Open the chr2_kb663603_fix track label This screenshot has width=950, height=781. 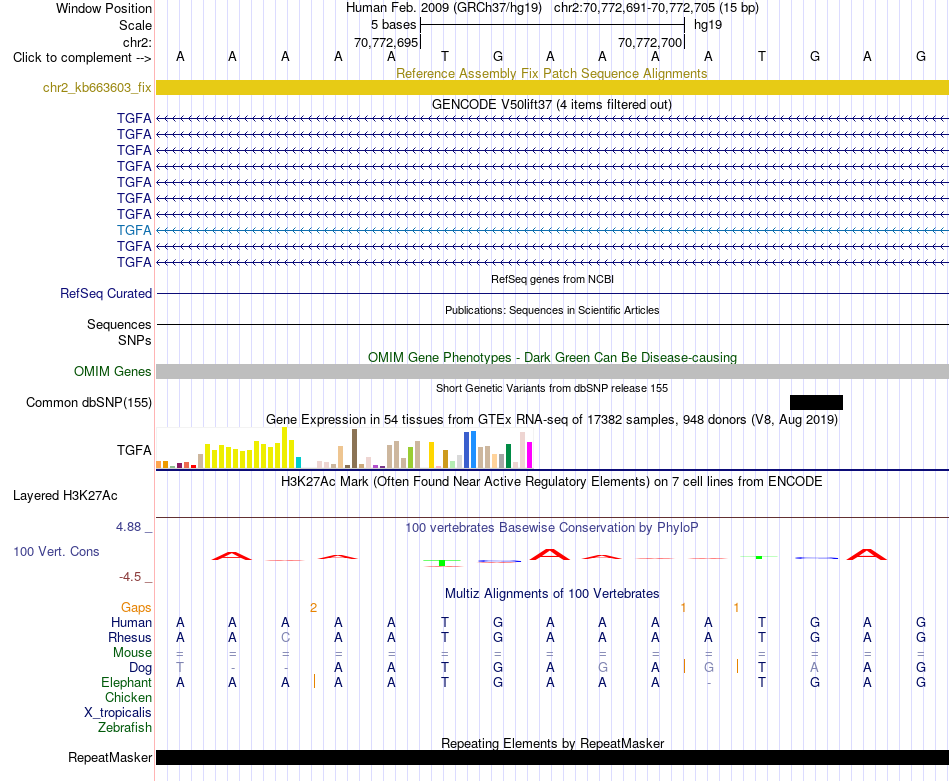97,88
